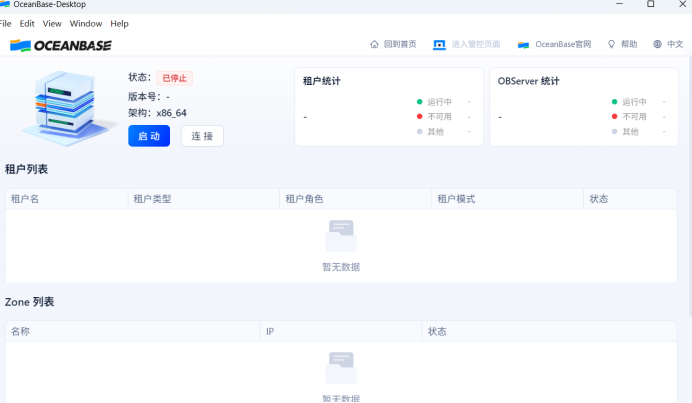Image resolution: width=692 pixels, height=403 pixels.
Task: Close the OceanBase-Desktop window
Action: [x=682, y=4]
